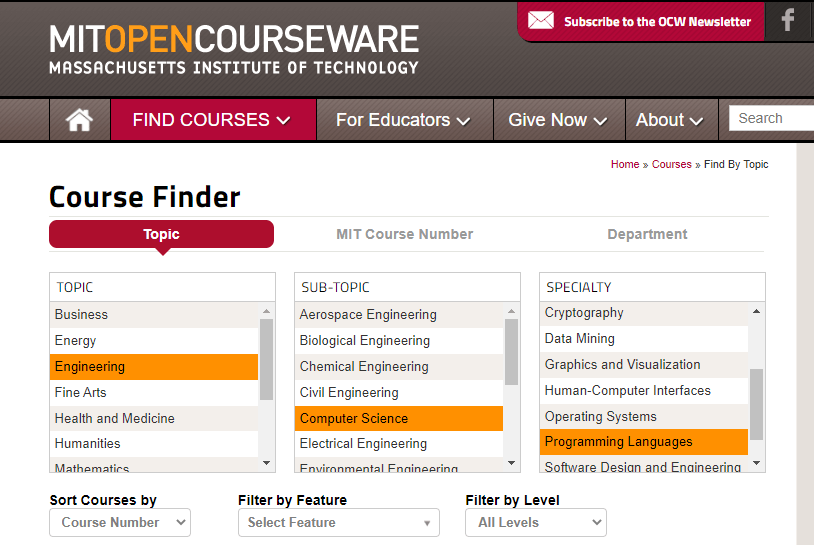Select the Topic tab
Viewport: 814px width, 545px height.
(161, 234)
